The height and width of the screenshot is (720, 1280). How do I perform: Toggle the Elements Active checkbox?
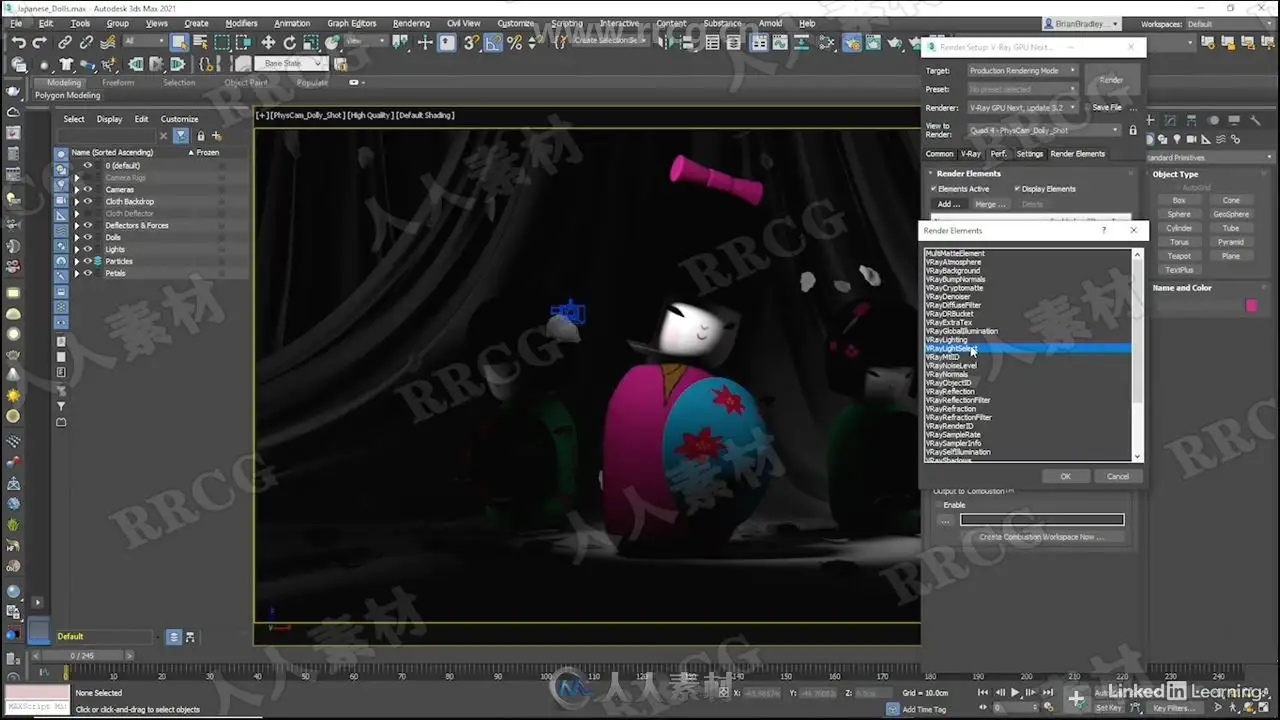(x=934, y=189)
